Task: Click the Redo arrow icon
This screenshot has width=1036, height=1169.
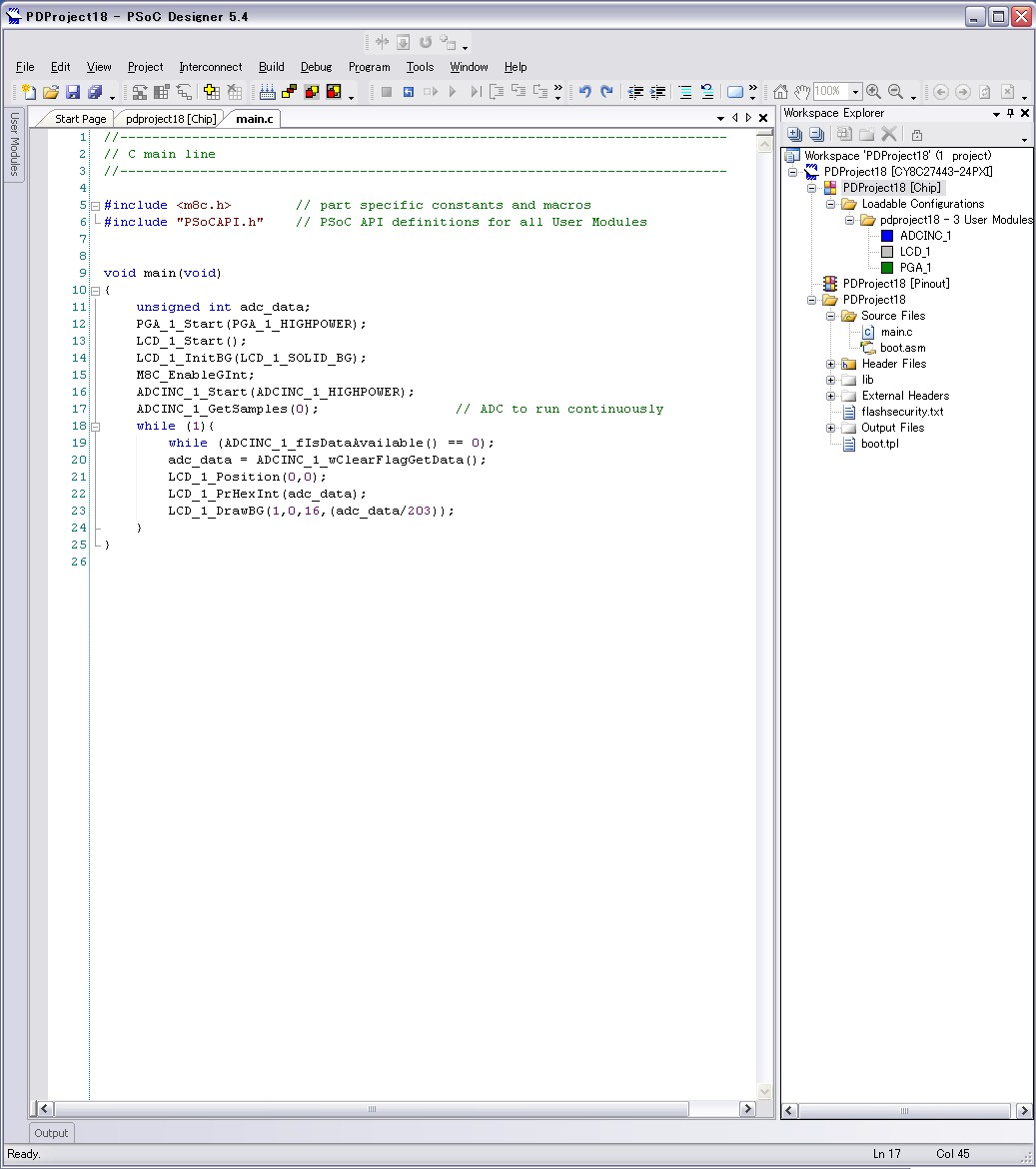Action: click(x=606, y=92)
